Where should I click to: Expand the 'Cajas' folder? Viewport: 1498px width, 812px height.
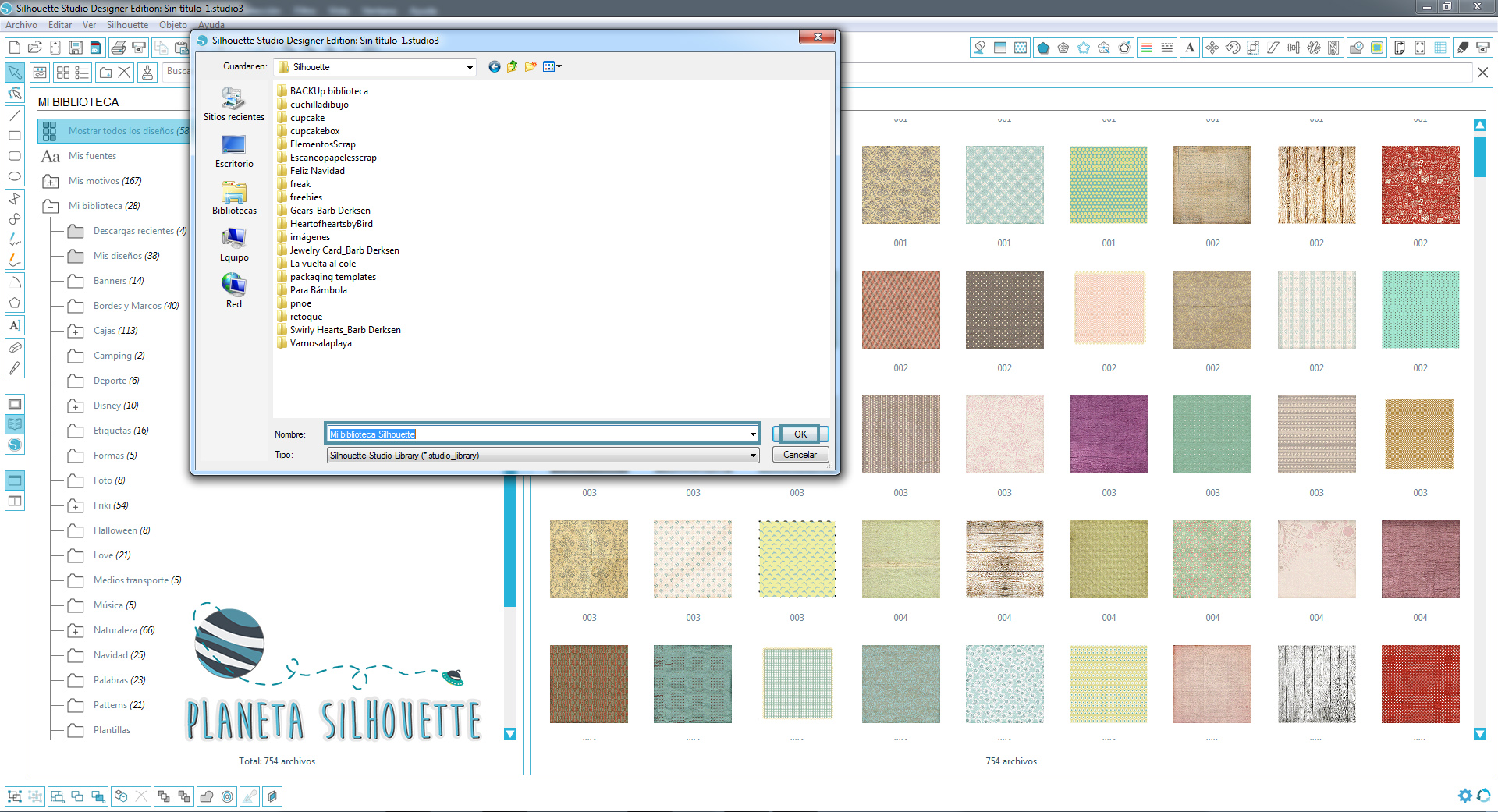[76, 332]
